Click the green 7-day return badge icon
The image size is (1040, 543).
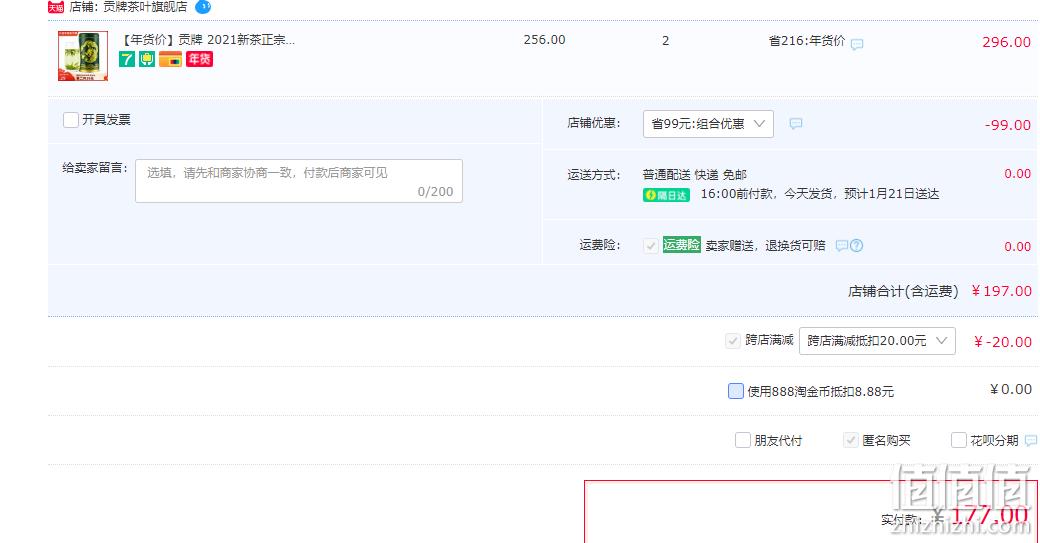point(127,59)
